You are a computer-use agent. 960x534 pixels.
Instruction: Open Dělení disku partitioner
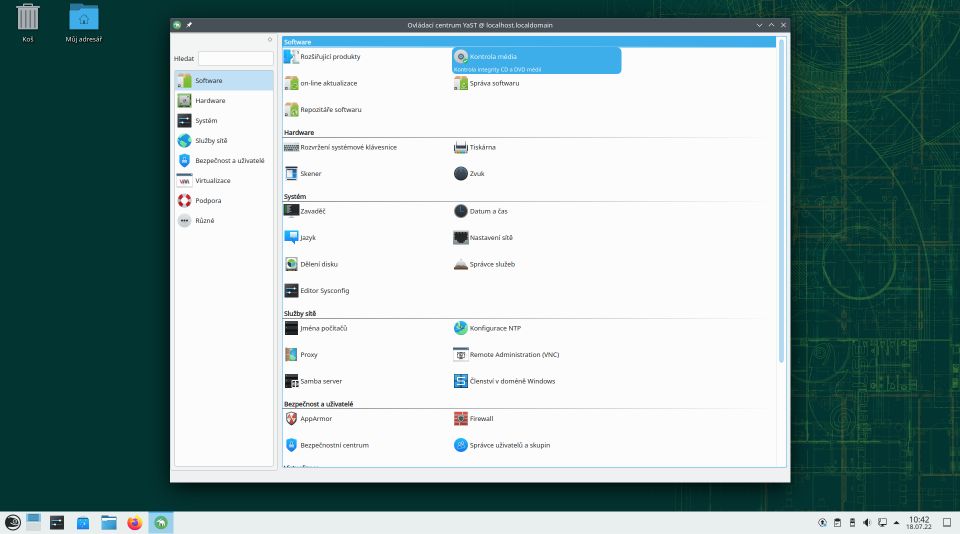coord(311,265)
